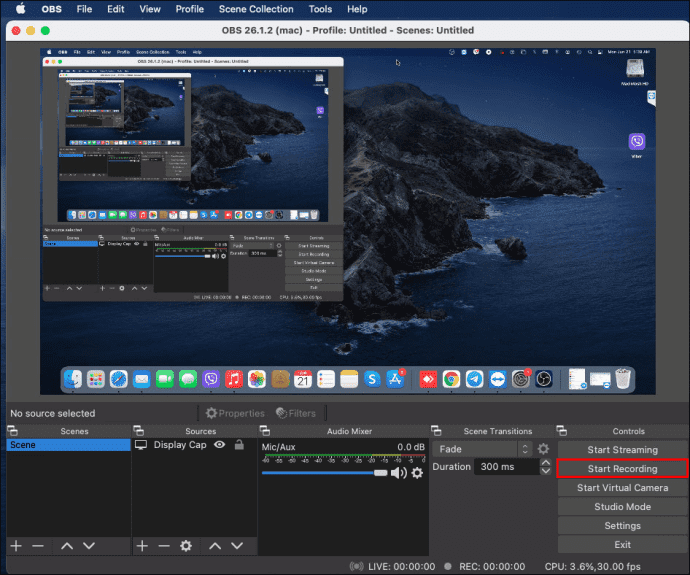Viewport: 690px width, 575px height.
Task: Click Trash icon in previewed dock
Action: pos(623,379)
